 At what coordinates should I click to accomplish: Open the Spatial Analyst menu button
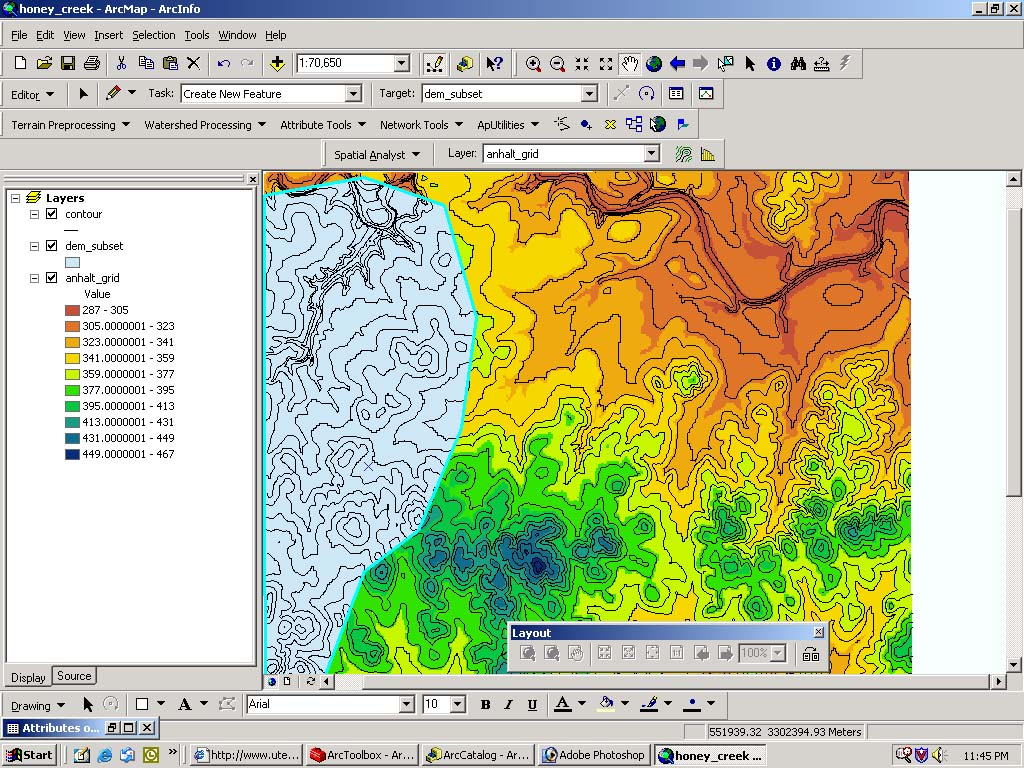(376, 155)
